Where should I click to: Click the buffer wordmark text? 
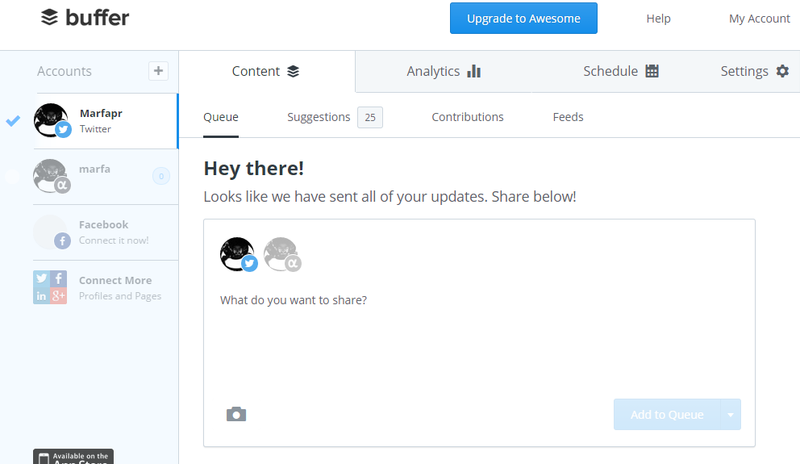(97, 18)
